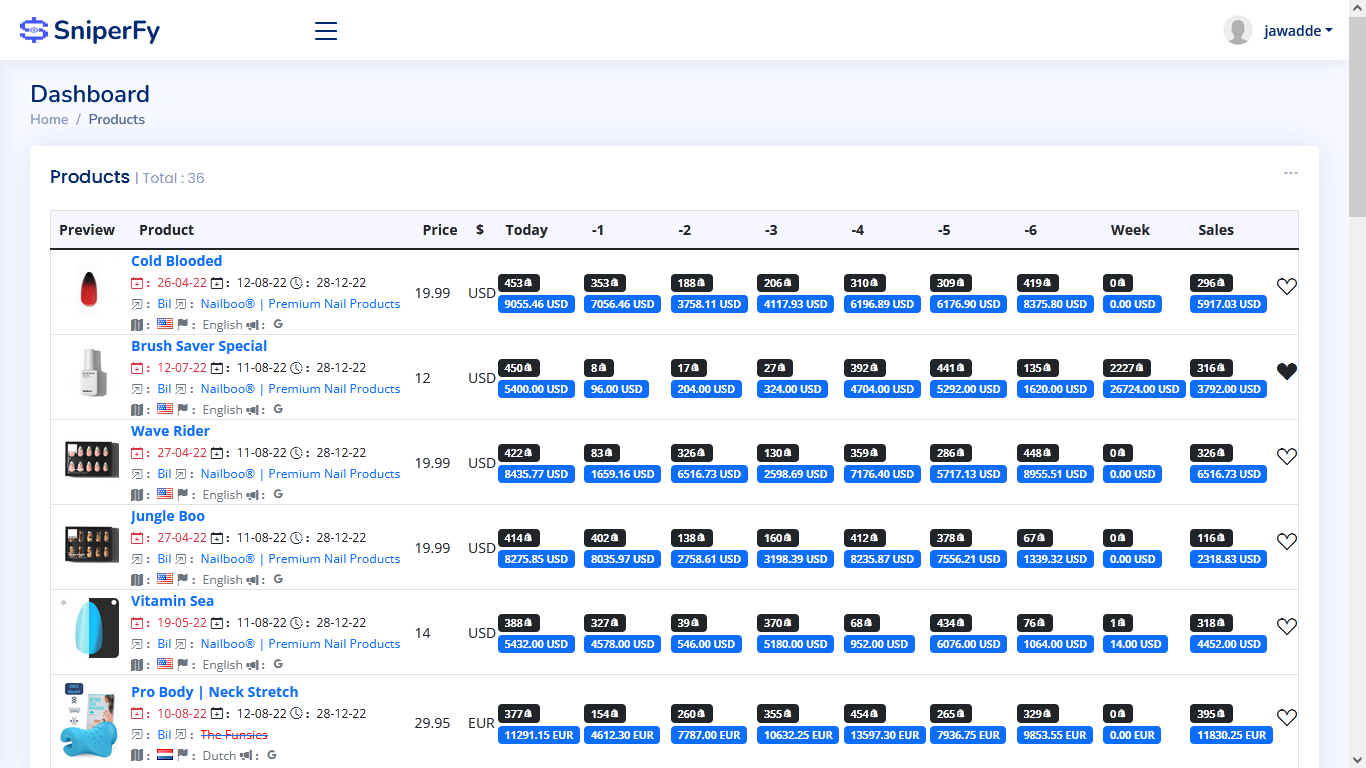Click the Google icon in Vitamin Sea row
Viewport: 1366px width, 768px height.
[x=278, y=664]
